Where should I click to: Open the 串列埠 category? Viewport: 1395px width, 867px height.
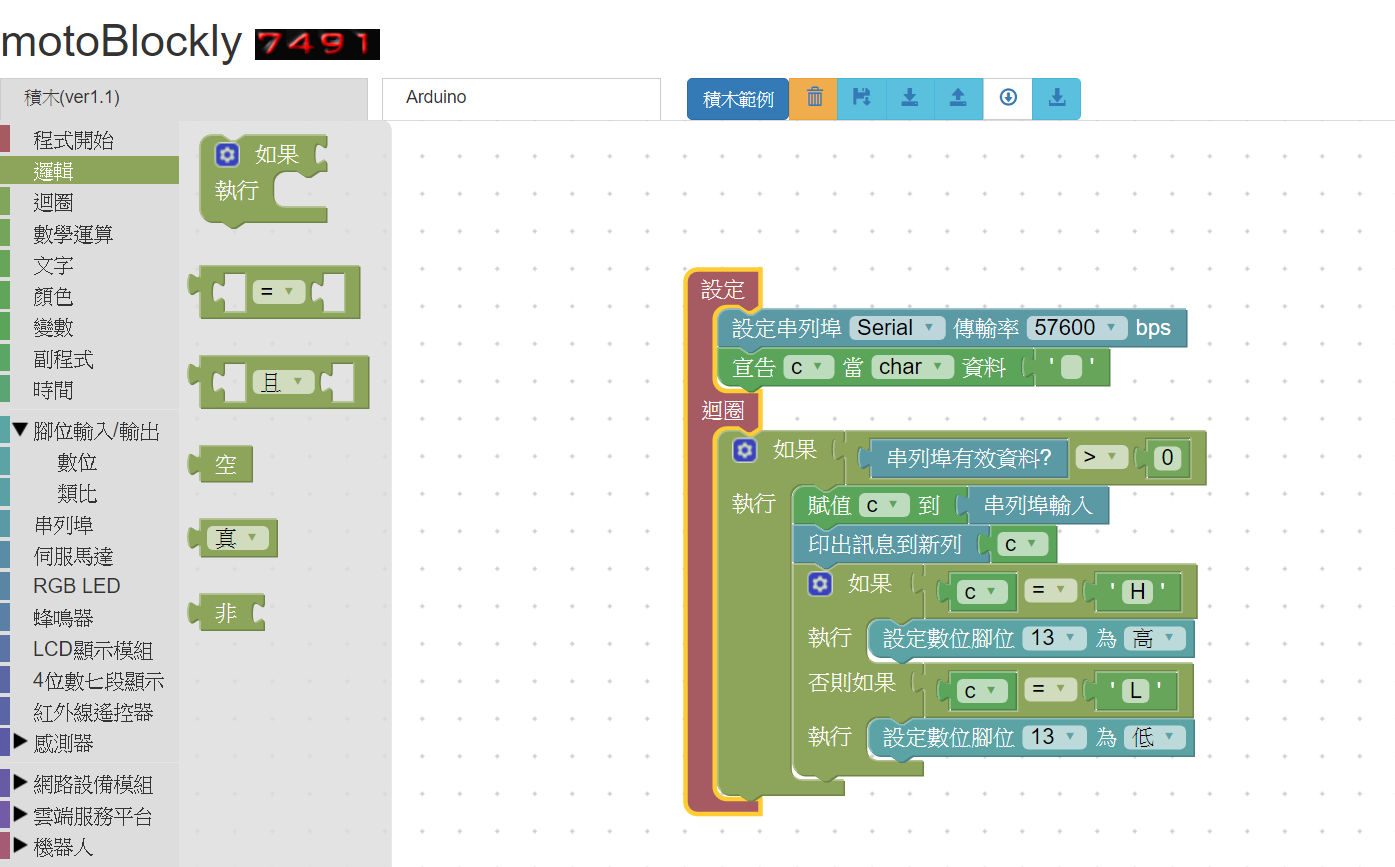click(x=90, y=524)
